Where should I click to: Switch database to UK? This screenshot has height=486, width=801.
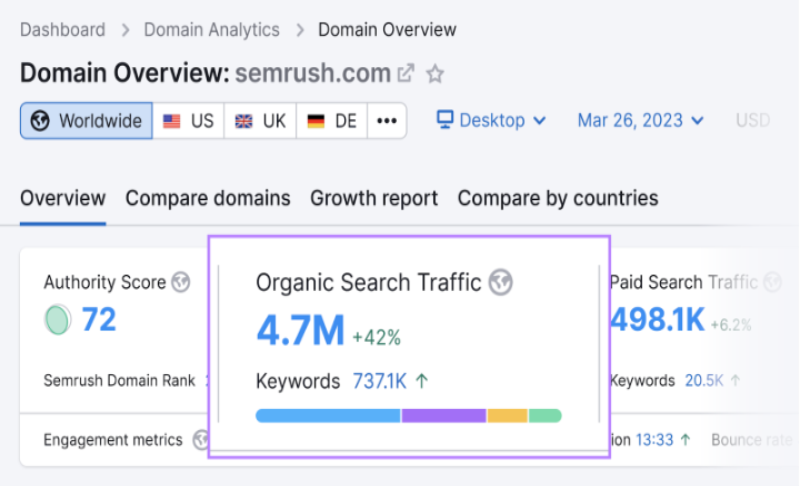tap(260, 121)
